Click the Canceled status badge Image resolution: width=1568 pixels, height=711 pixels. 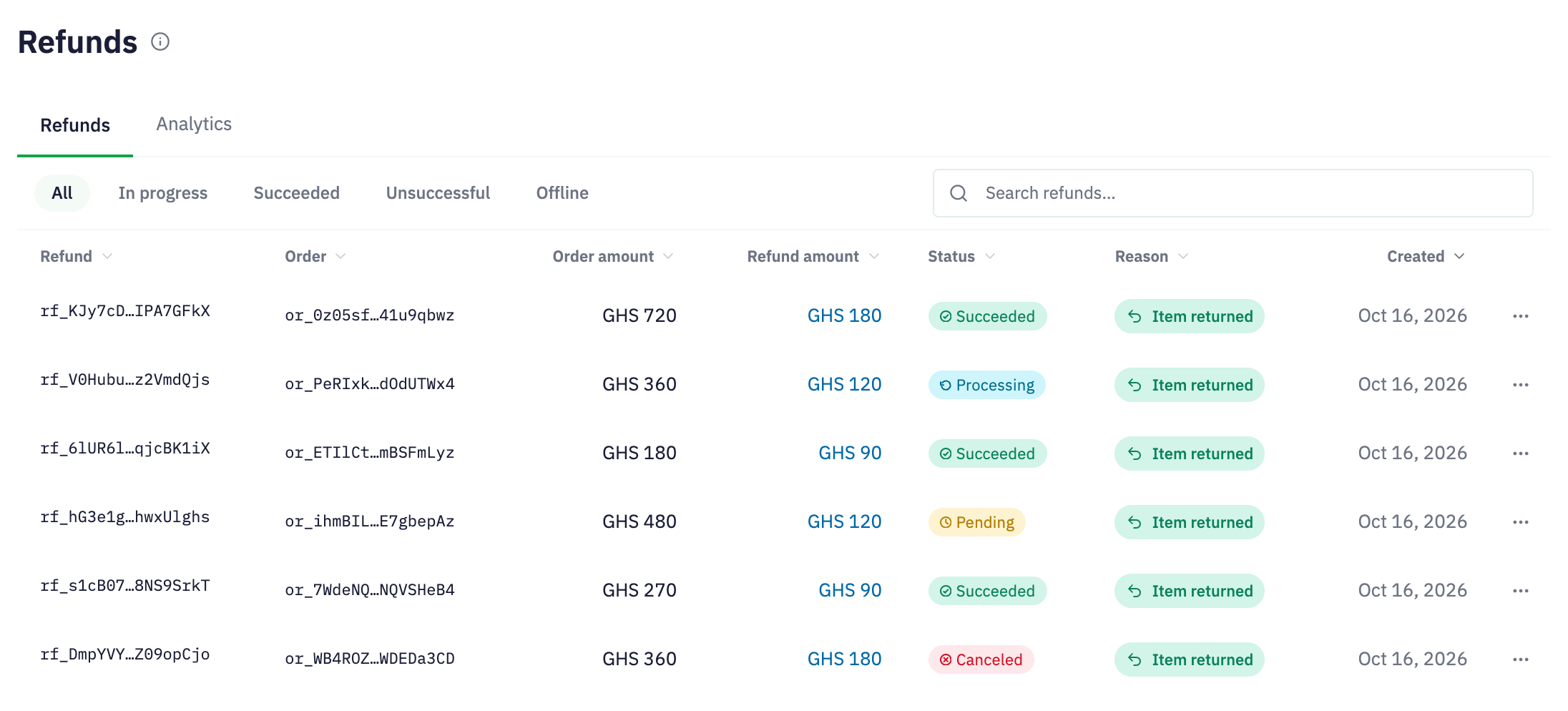point(981,659)
